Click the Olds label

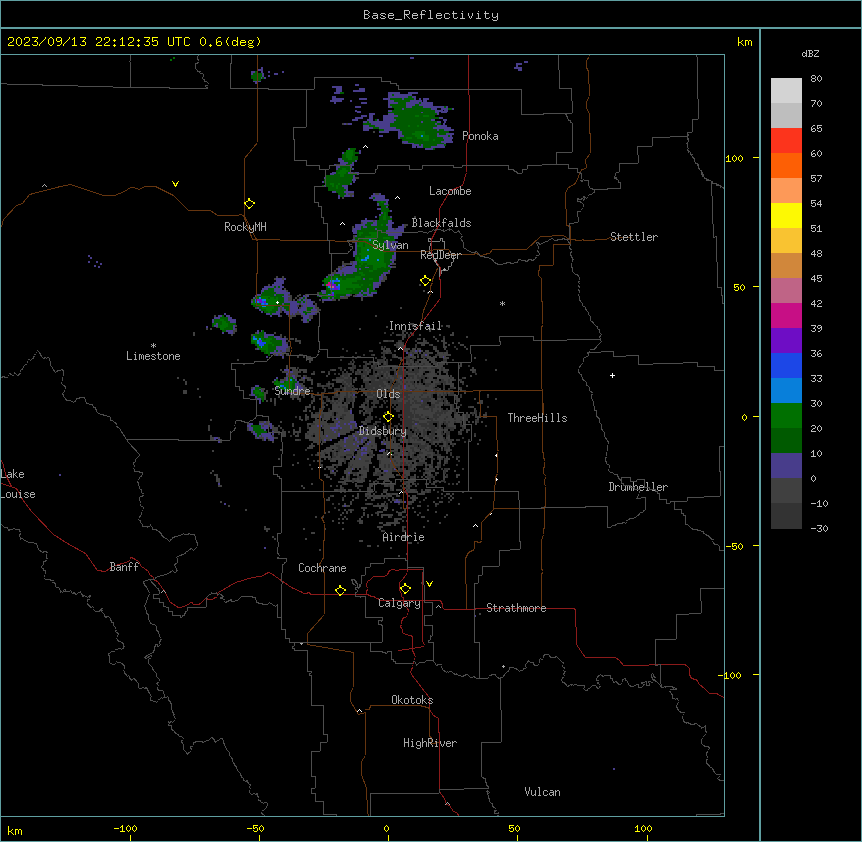(388, 394)
